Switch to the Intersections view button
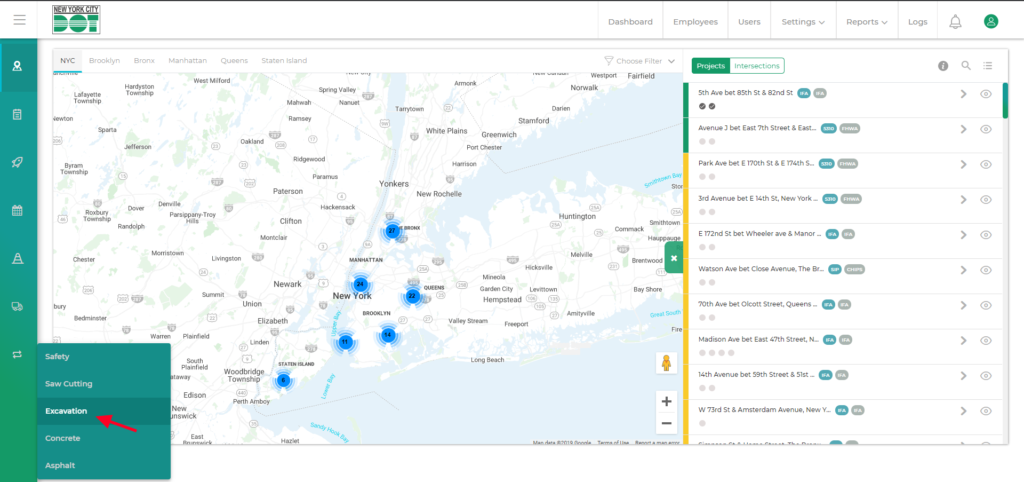Viewport: 1024px width, 482px height. (x=757, y=66)
